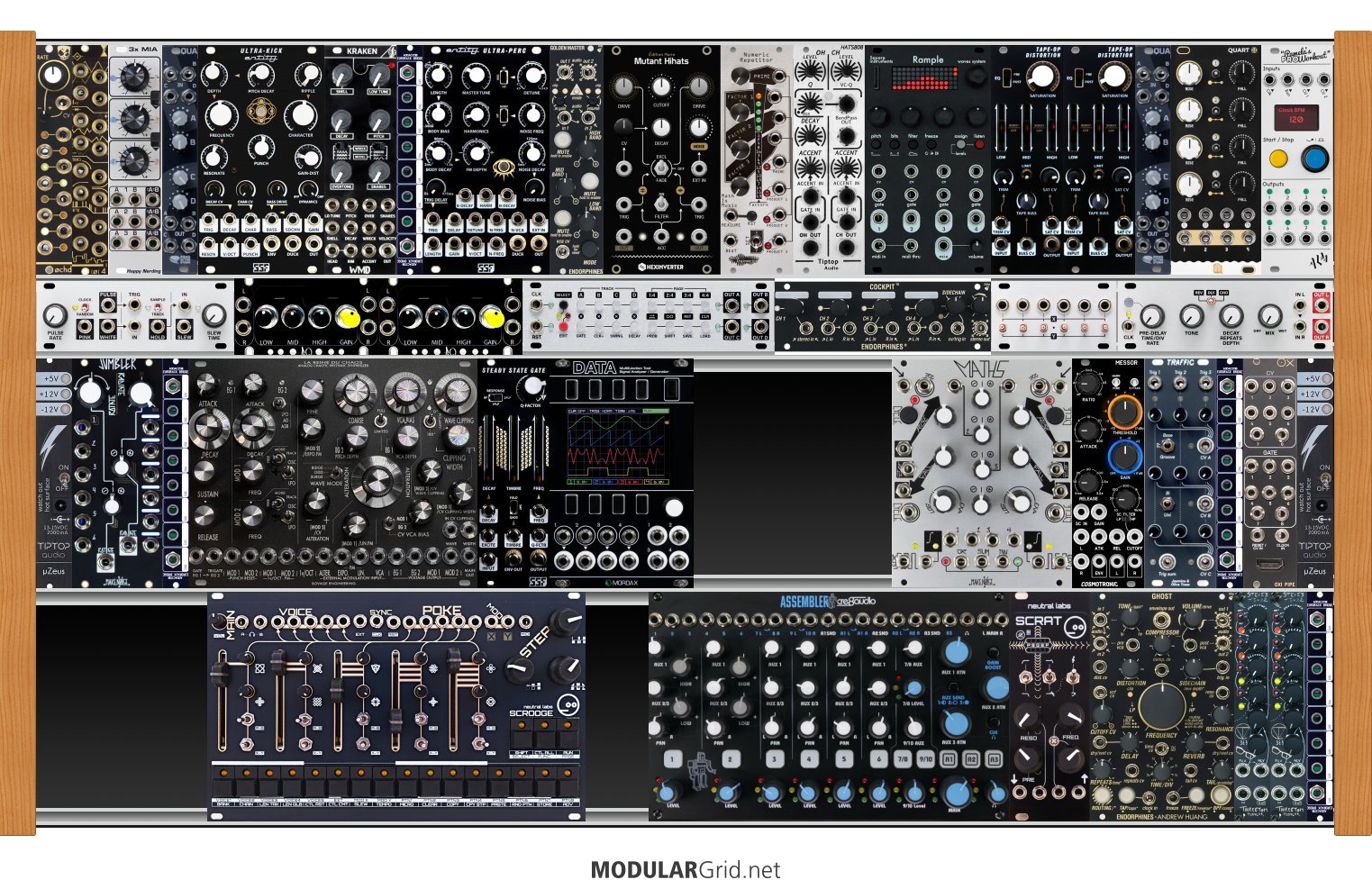Image resolution: width=1372 pixels, height=889 pixels.
Task: Click the yellow Start/Stop button on Pamela's Workout
Action: point(1277,159)
